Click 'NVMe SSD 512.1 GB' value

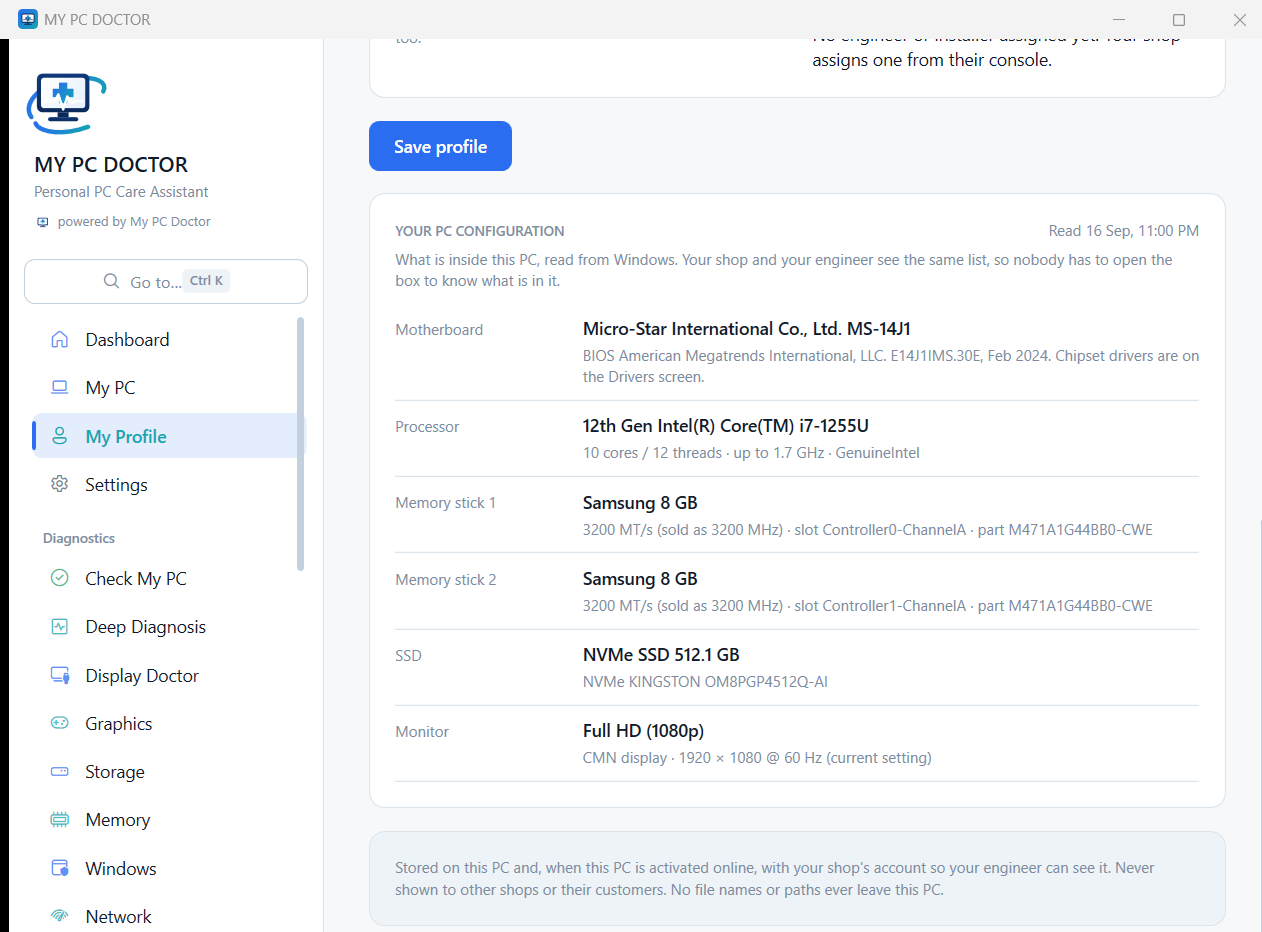(x=661, y=655)
